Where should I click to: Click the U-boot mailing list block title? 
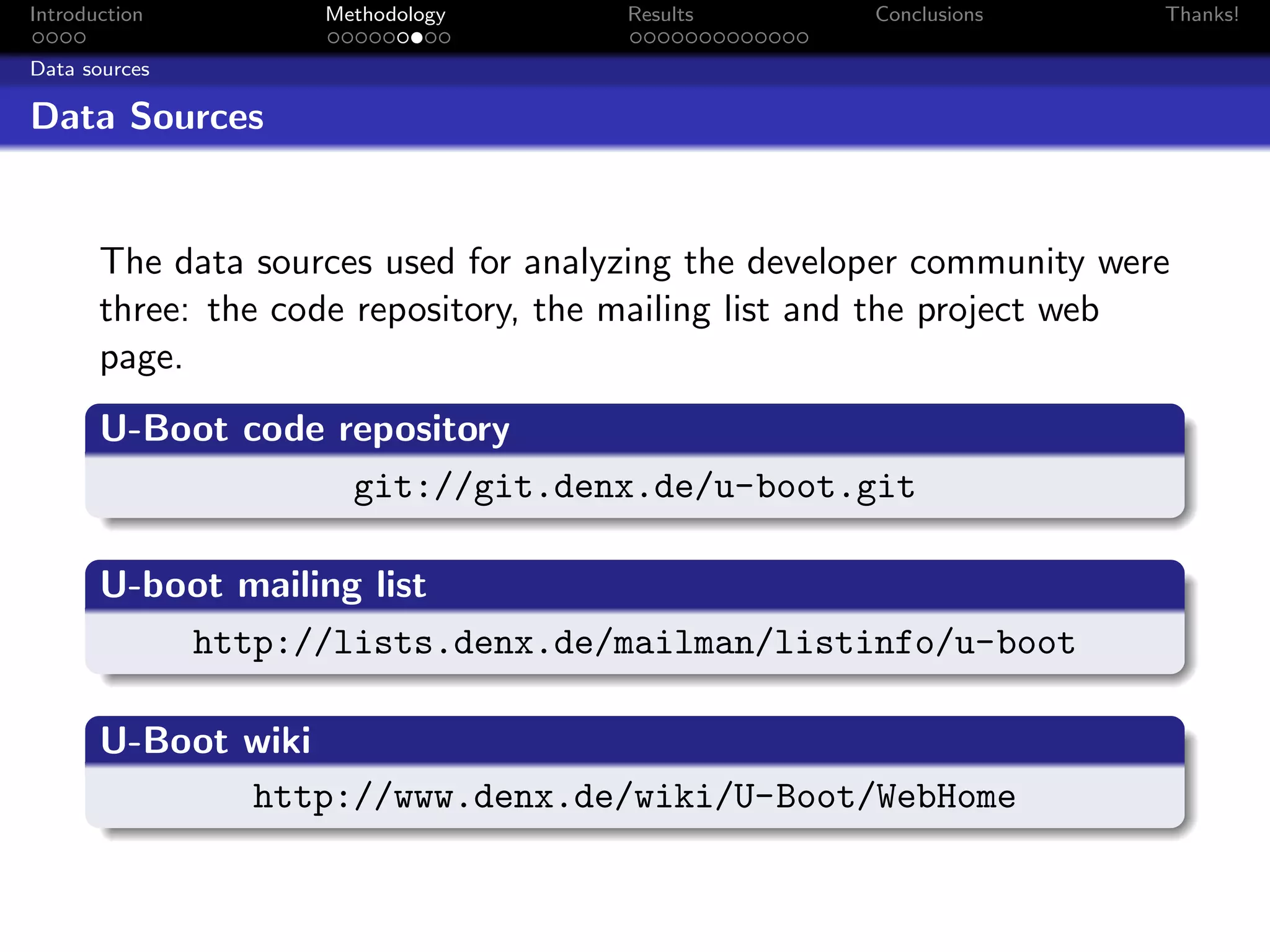click(263, 584)
